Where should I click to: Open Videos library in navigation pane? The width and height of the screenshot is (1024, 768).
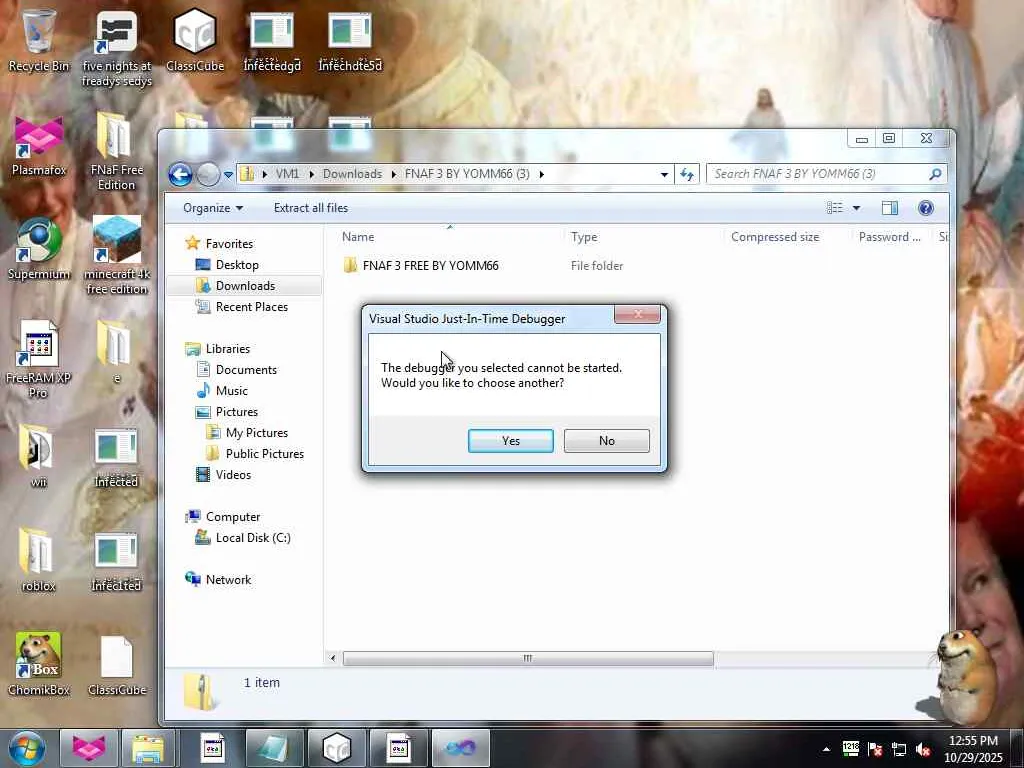pyautogui.click(x=233, y=475)
